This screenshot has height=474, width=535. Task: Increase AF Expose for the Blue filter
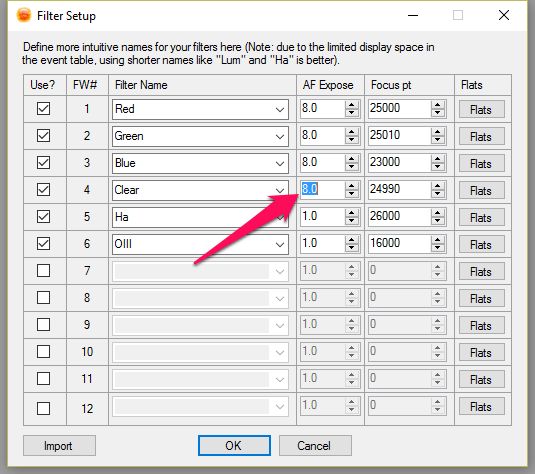tap(351, 159)
